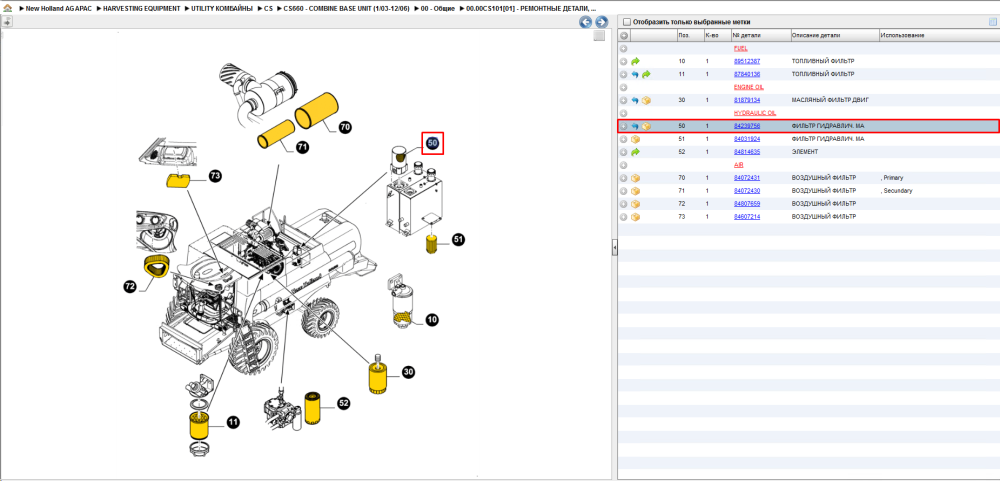Click the box icon on row 81879134

646,100
